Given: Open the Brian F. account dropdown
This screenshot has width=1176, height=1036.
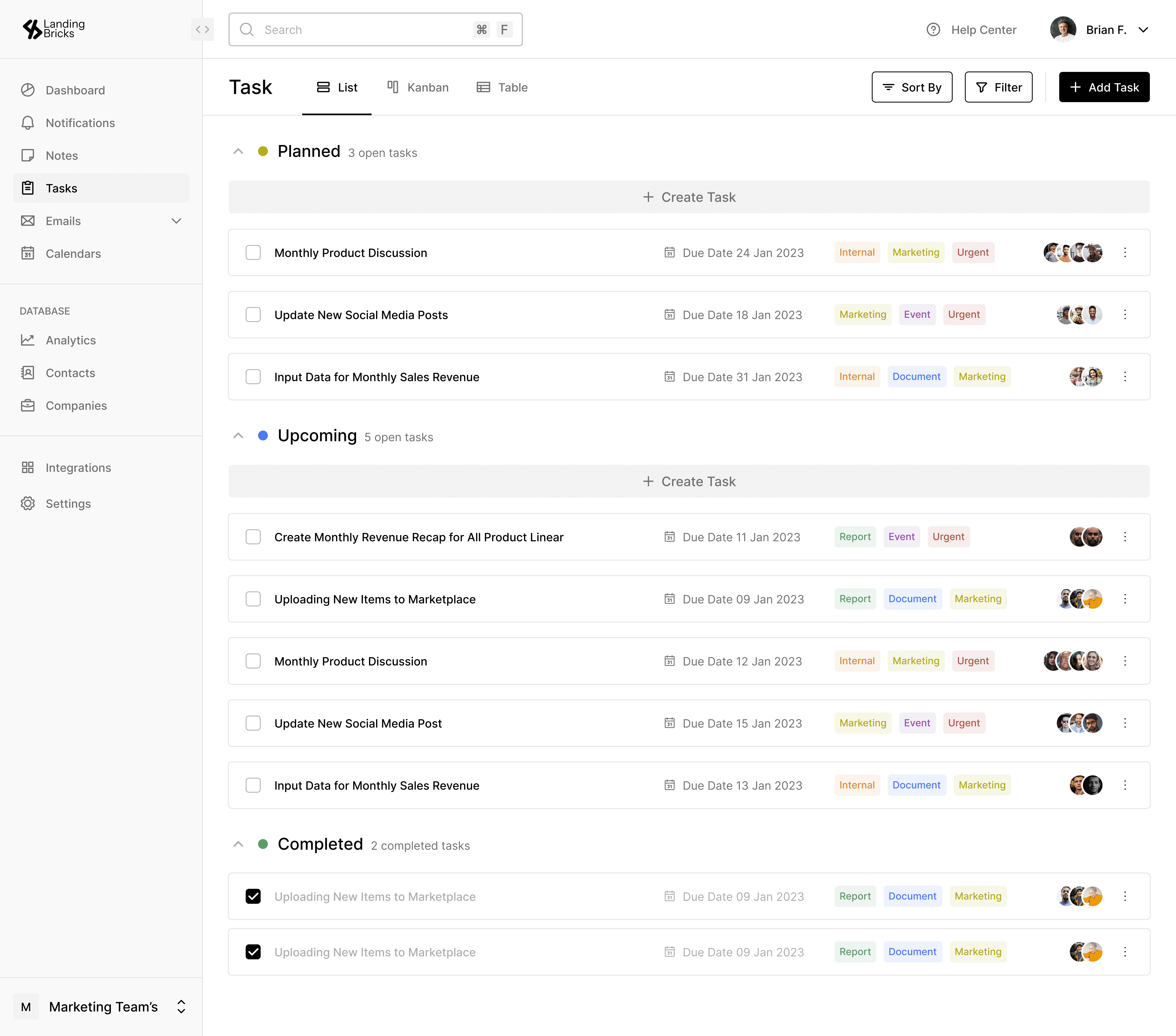Looking at the screenshot, I should pyautogui.click(x=1143, y=29).
